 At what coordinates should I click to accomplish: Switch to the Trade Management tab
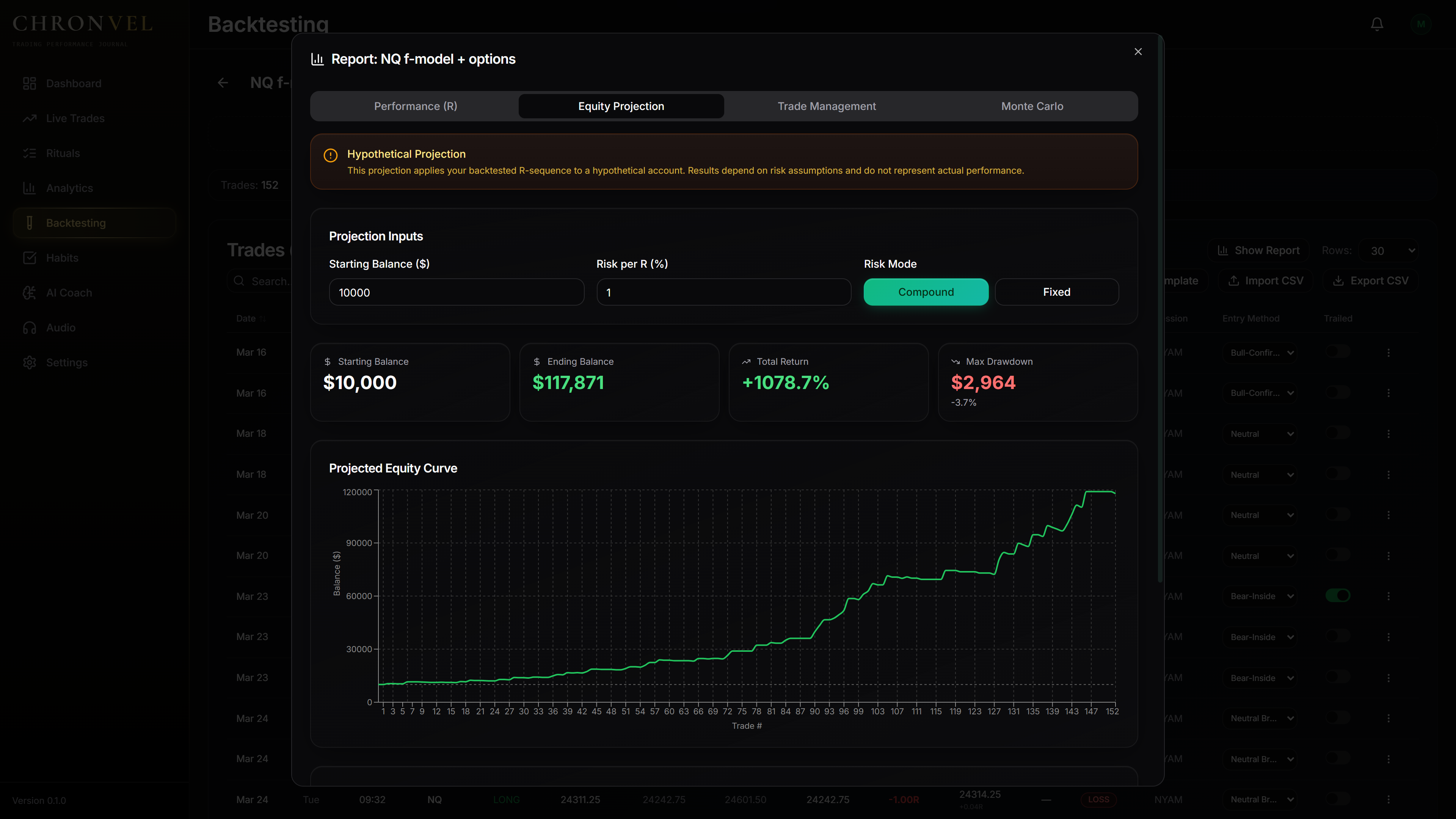(826, 106)
